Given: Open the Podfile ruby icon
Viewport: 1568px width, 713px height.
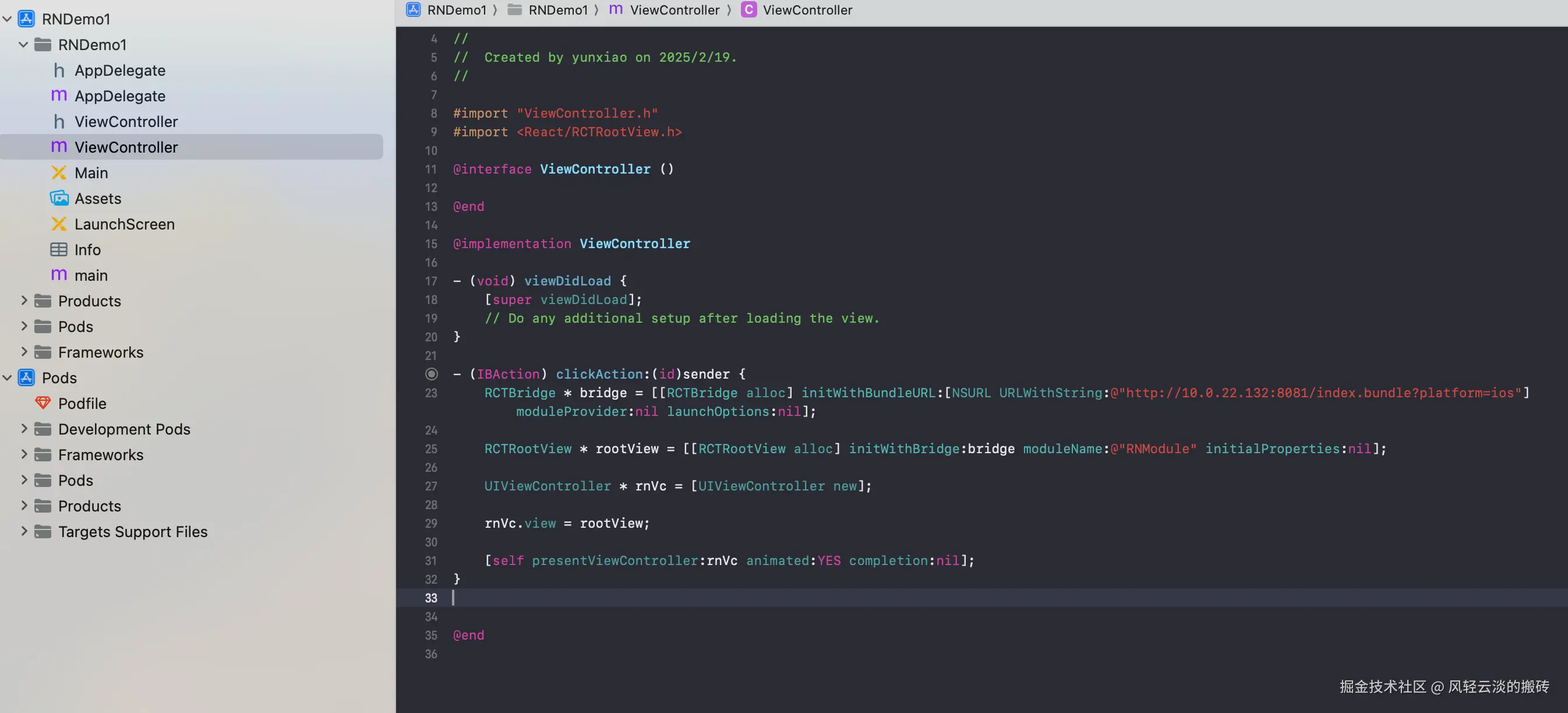Looking at the screenshot, I should 43,404.
